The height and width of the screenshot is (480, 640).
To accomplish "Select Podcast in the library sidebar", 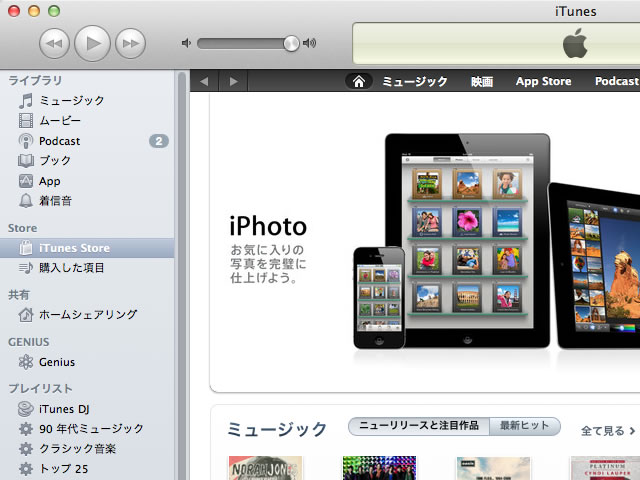I will pos(87,141).
